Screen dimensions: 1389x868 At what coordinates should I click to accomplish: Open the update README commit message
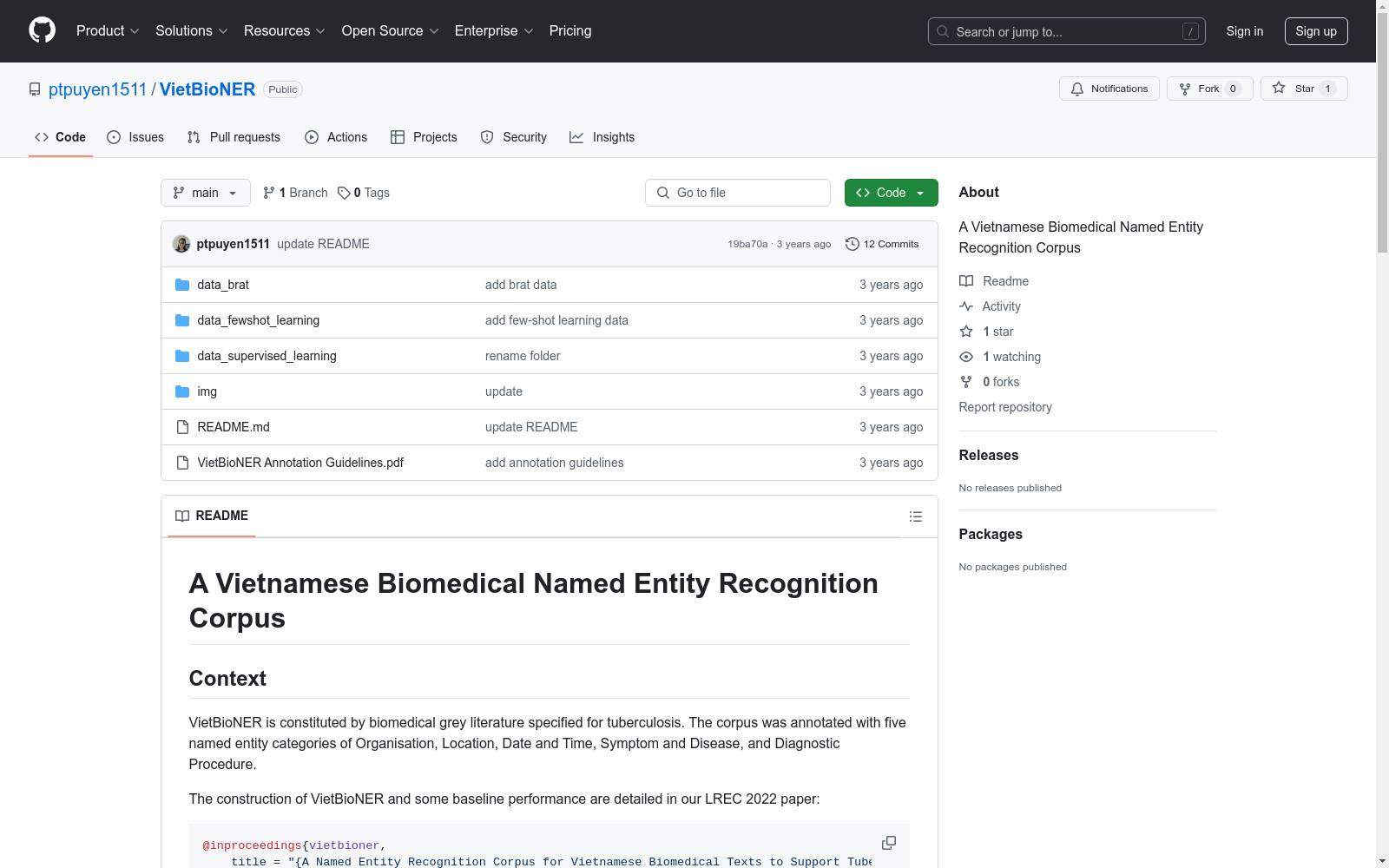click(x=324, y=244)
